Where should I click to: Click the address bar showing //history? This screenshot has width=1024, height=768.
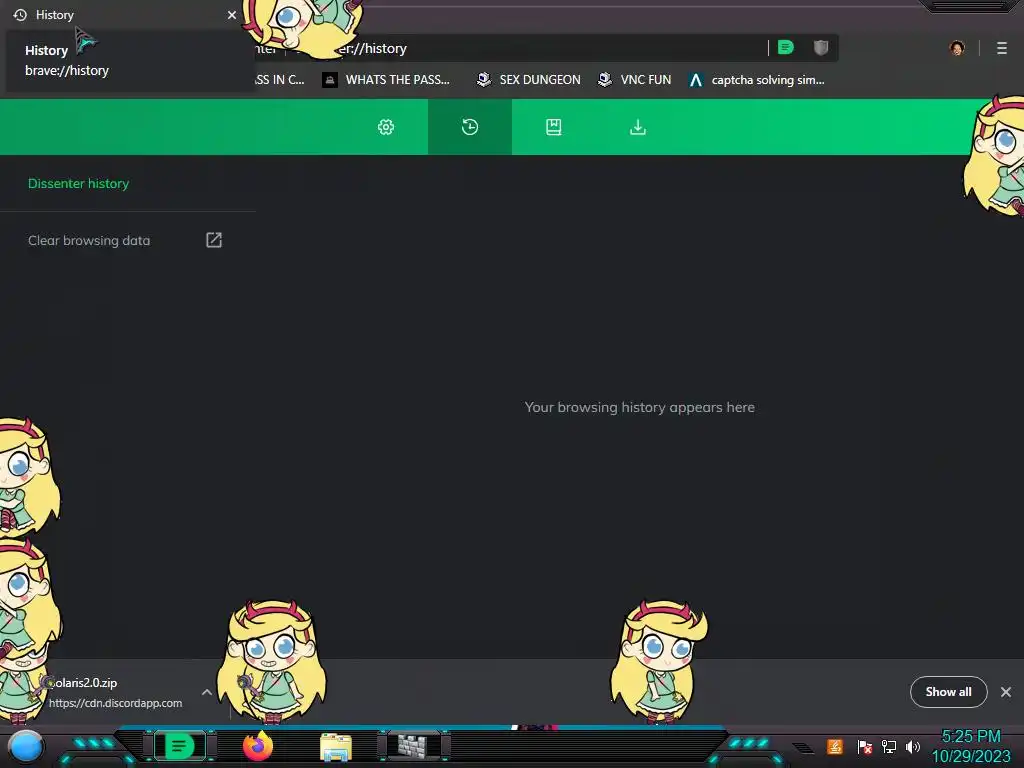[x=509, y=48]
